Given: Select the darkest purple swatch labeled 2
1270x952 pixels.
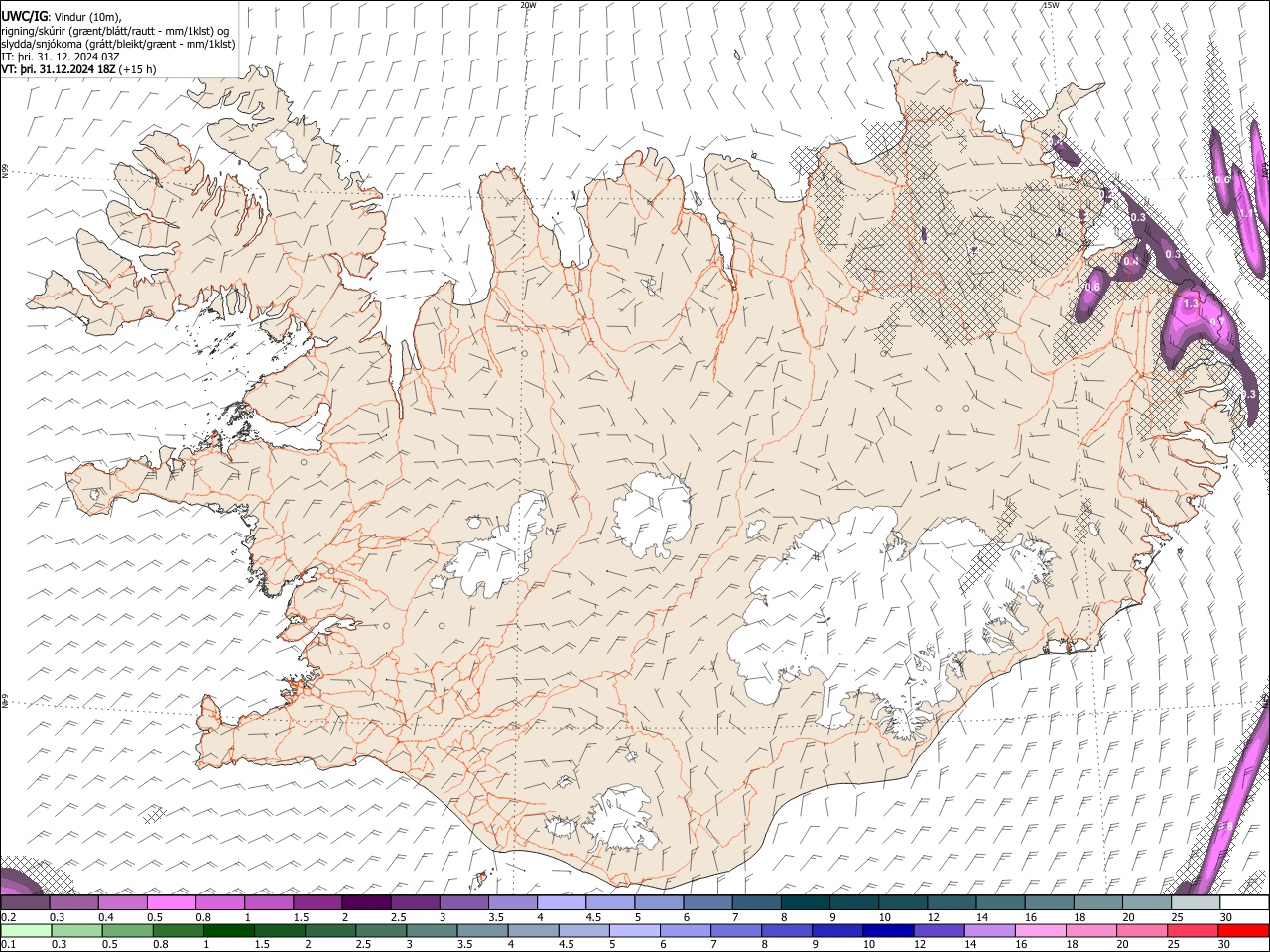Looking at the screenshot, I should pyautogui.click(x=366, y=902).
